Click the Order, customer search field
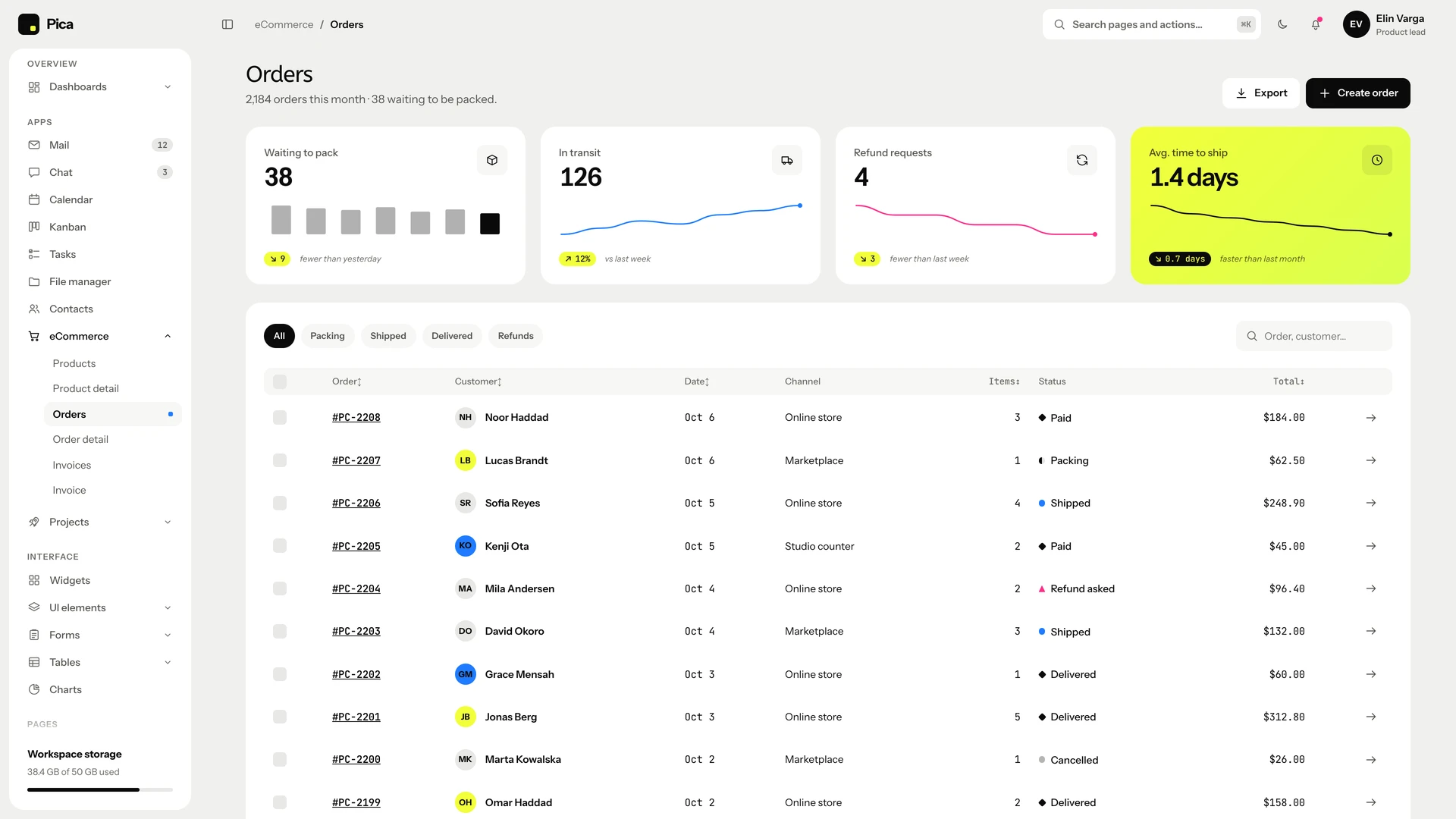This screenshot has width=1456, height=819. [1314, 336]
